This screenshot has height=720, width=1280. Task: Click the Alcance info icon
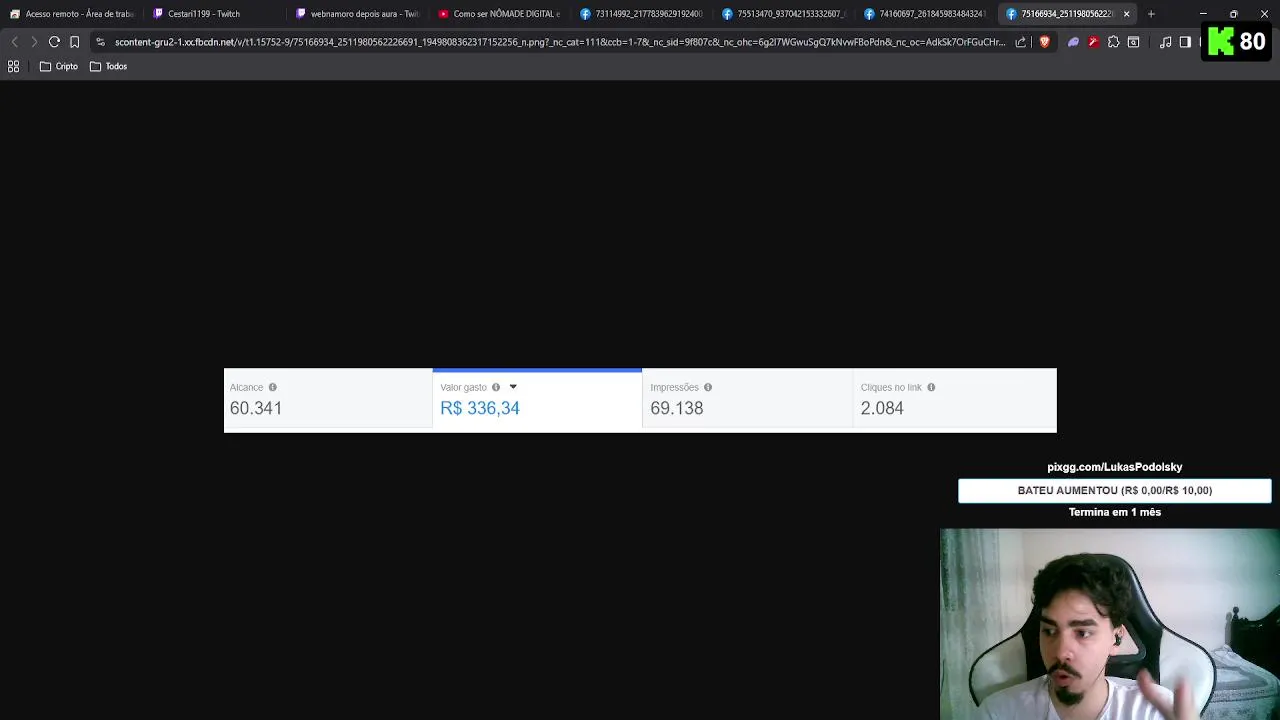tap(272, 387)
